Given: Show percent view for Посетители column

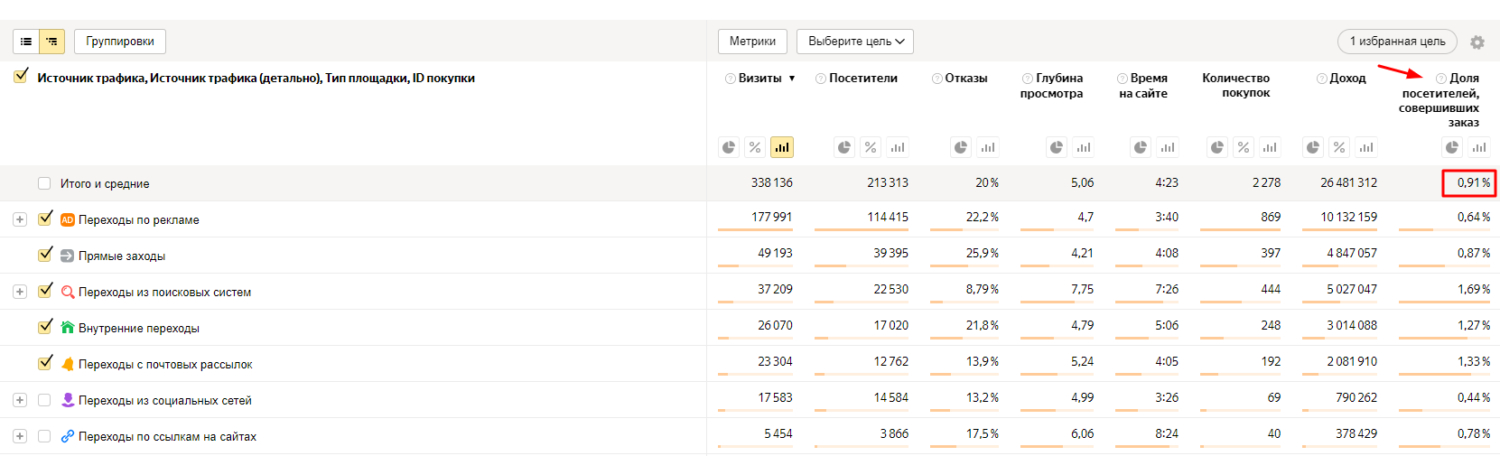Looking at the screenshot, I should point(871,147).
